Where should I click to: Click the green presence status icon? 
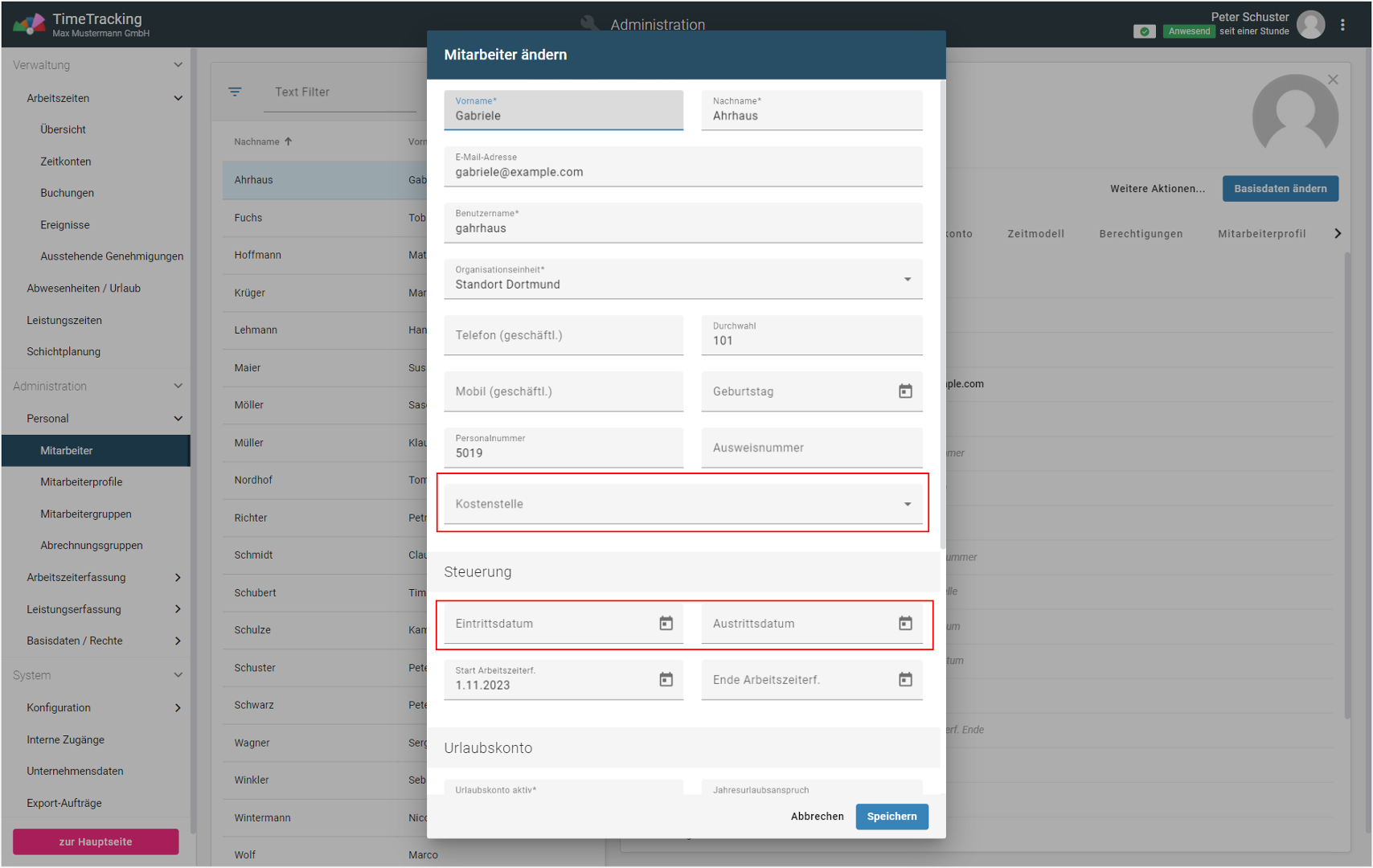[1144, 31]
